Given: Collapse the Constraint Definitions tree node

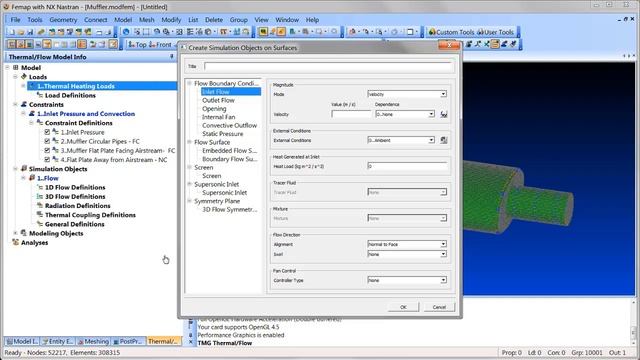Looking at the screenshot, I should tap(31, 123).
